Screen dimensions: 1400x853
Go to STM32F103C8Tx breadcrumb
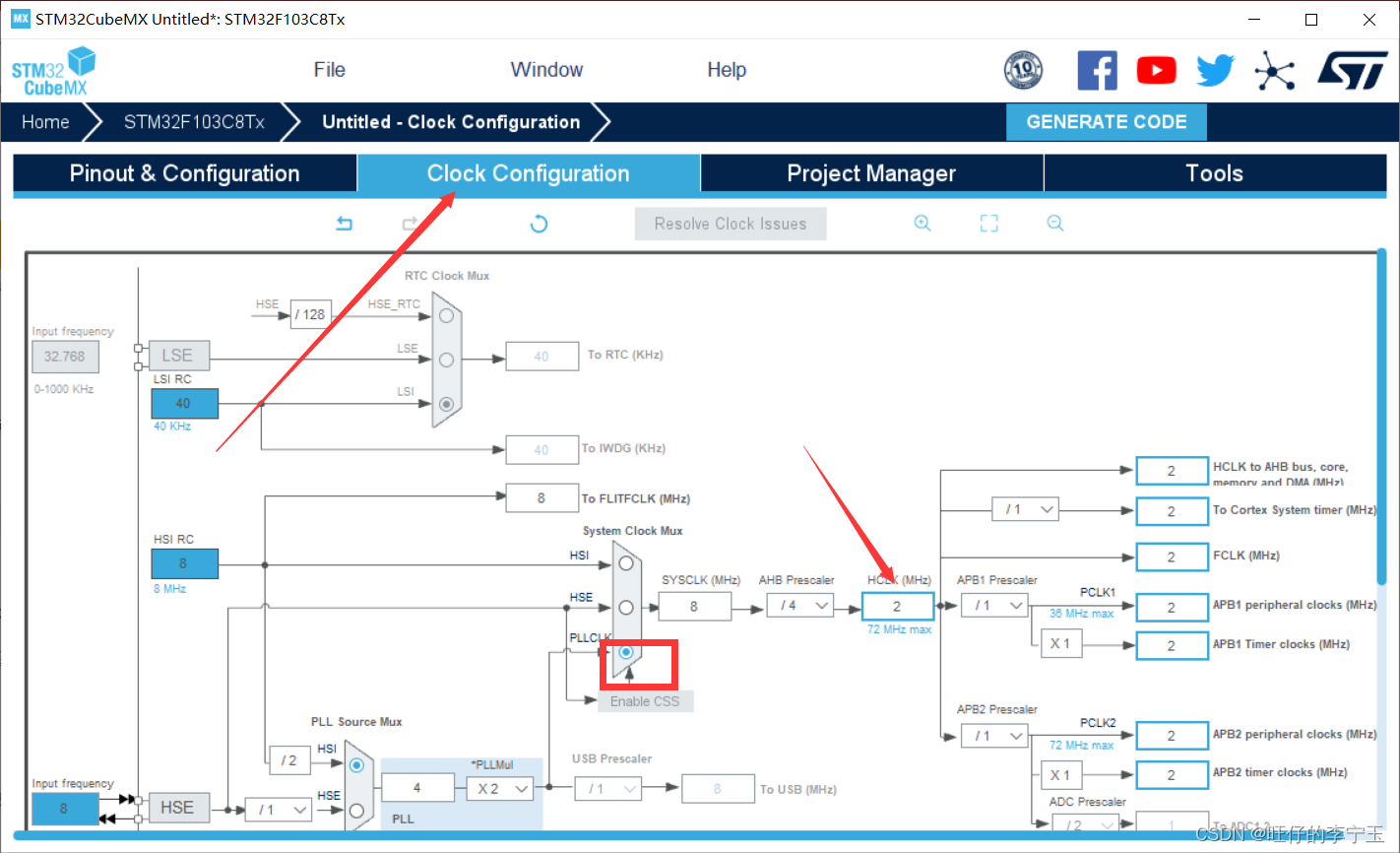tap(194, 122)
